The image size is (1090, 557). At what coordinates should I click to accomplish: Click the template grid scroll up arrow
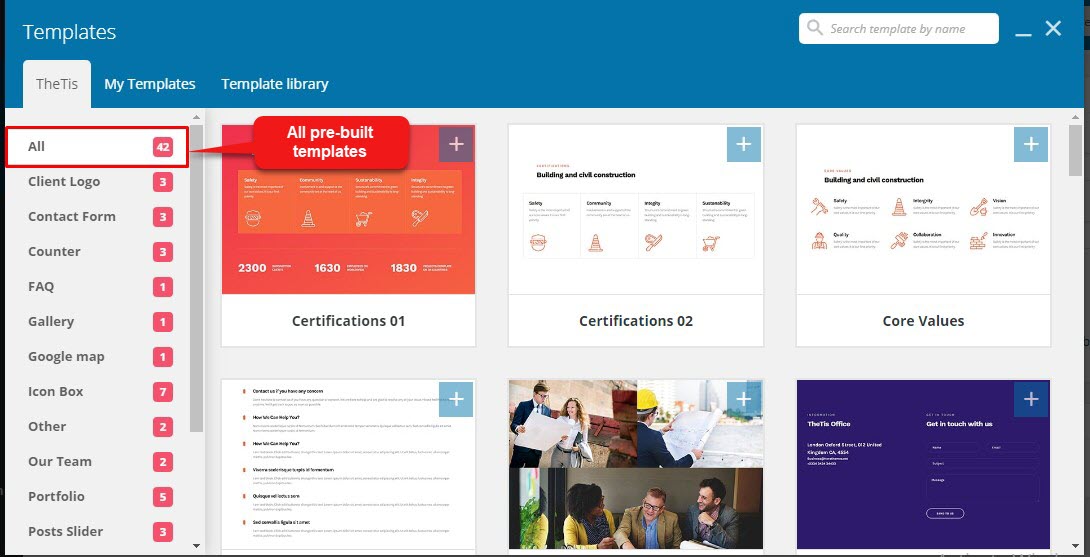(x=1076, y=118)
